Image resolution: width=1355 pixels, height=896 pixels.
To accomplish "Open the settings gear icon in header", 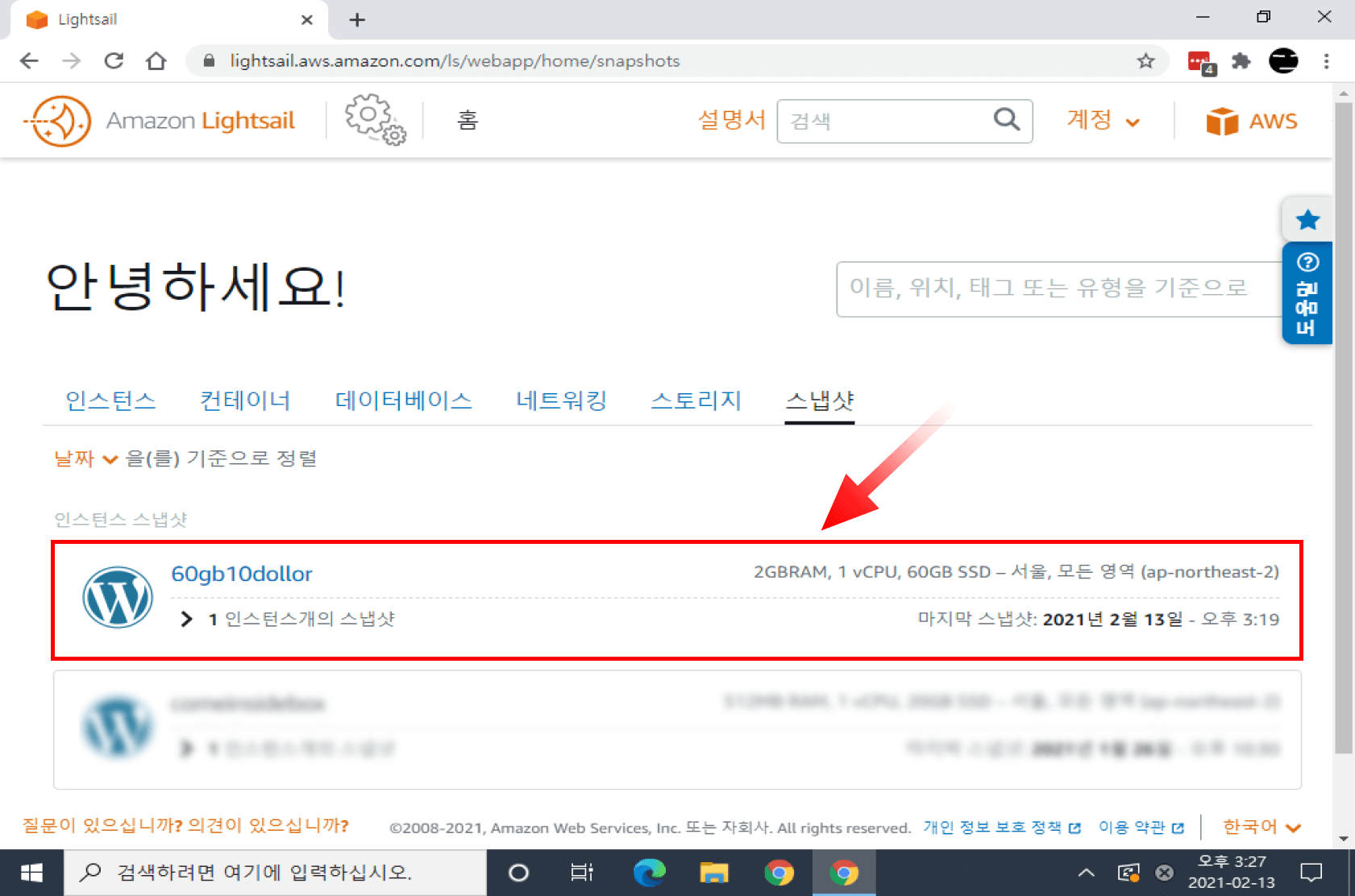I will tap(376, 120).
